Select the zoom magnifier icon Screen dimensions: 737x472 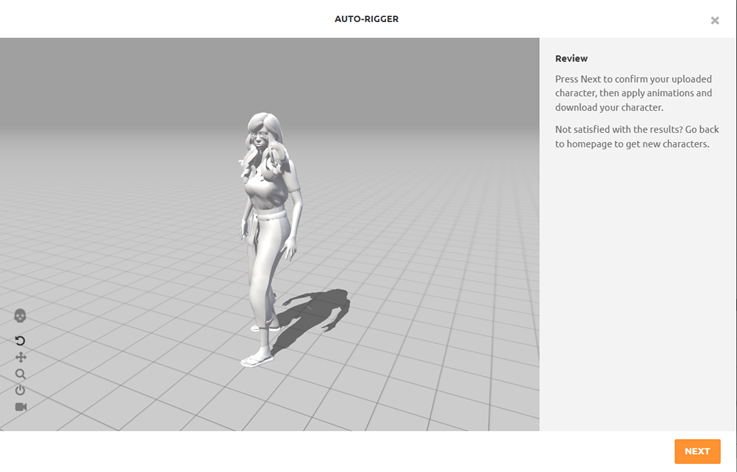(x=20, y=374)
